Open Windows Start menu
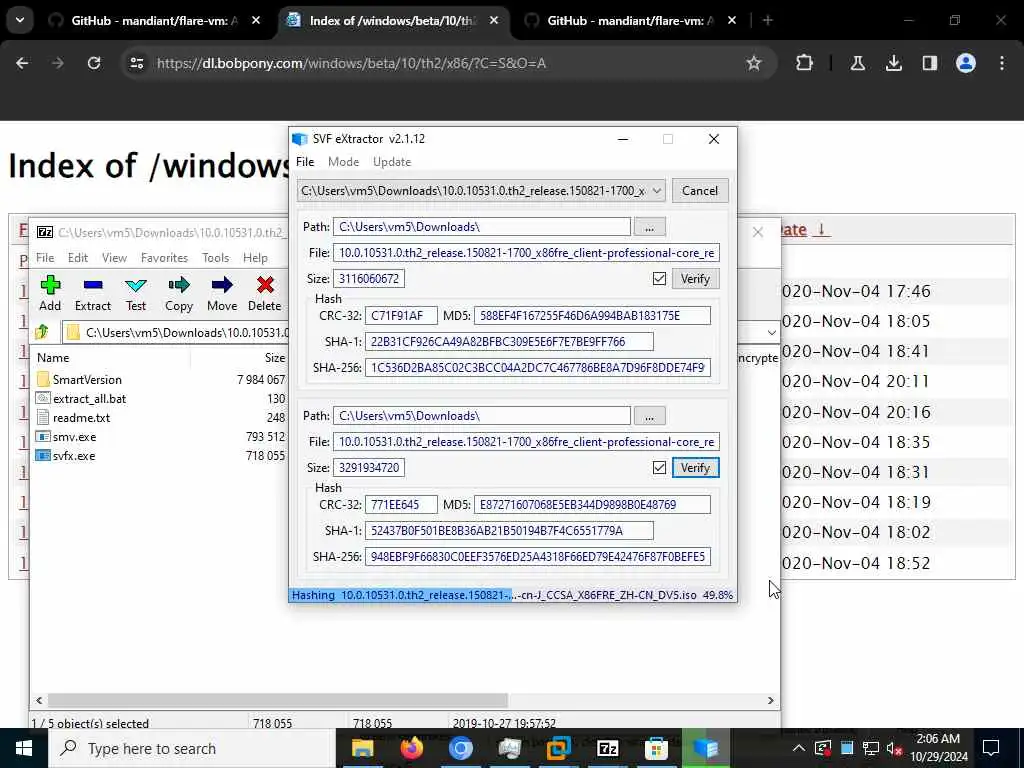 (24, 748)
